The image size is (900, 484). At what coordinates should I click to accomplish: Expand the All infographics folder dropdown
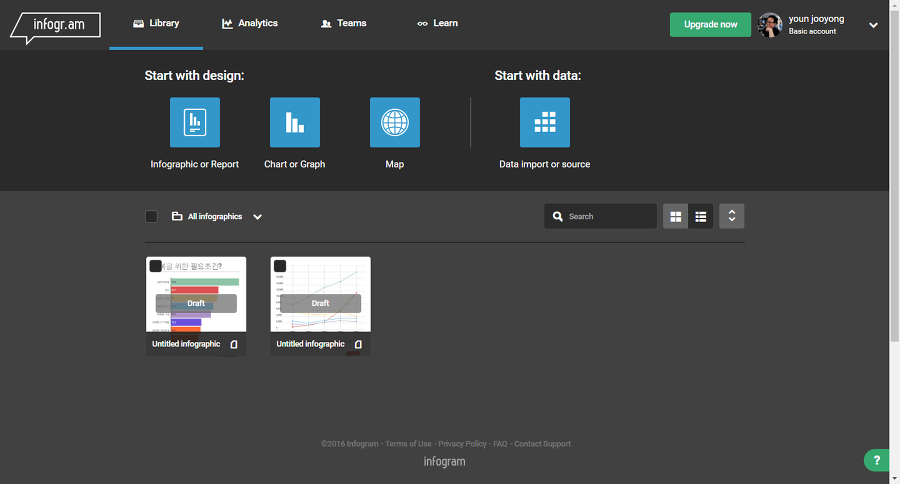tap(257, 216)
